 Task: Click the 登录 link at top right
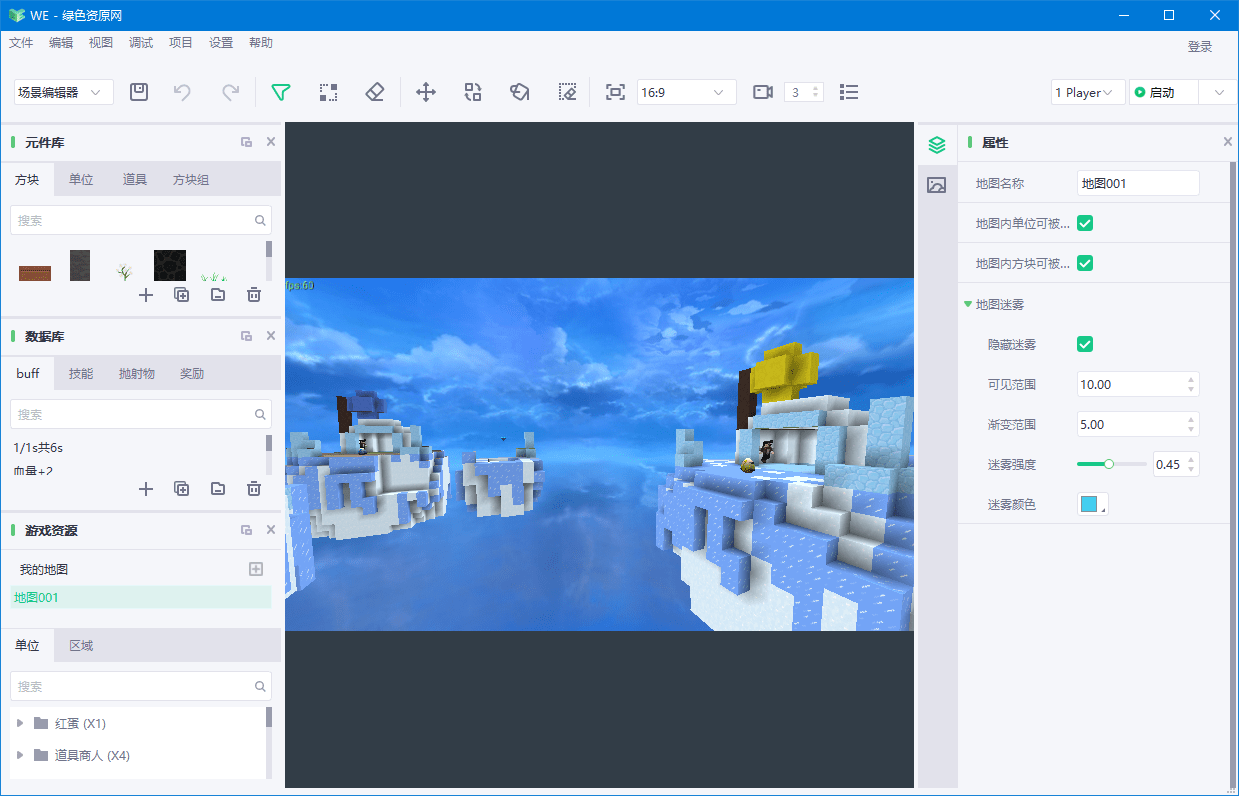coord(1199,46)
